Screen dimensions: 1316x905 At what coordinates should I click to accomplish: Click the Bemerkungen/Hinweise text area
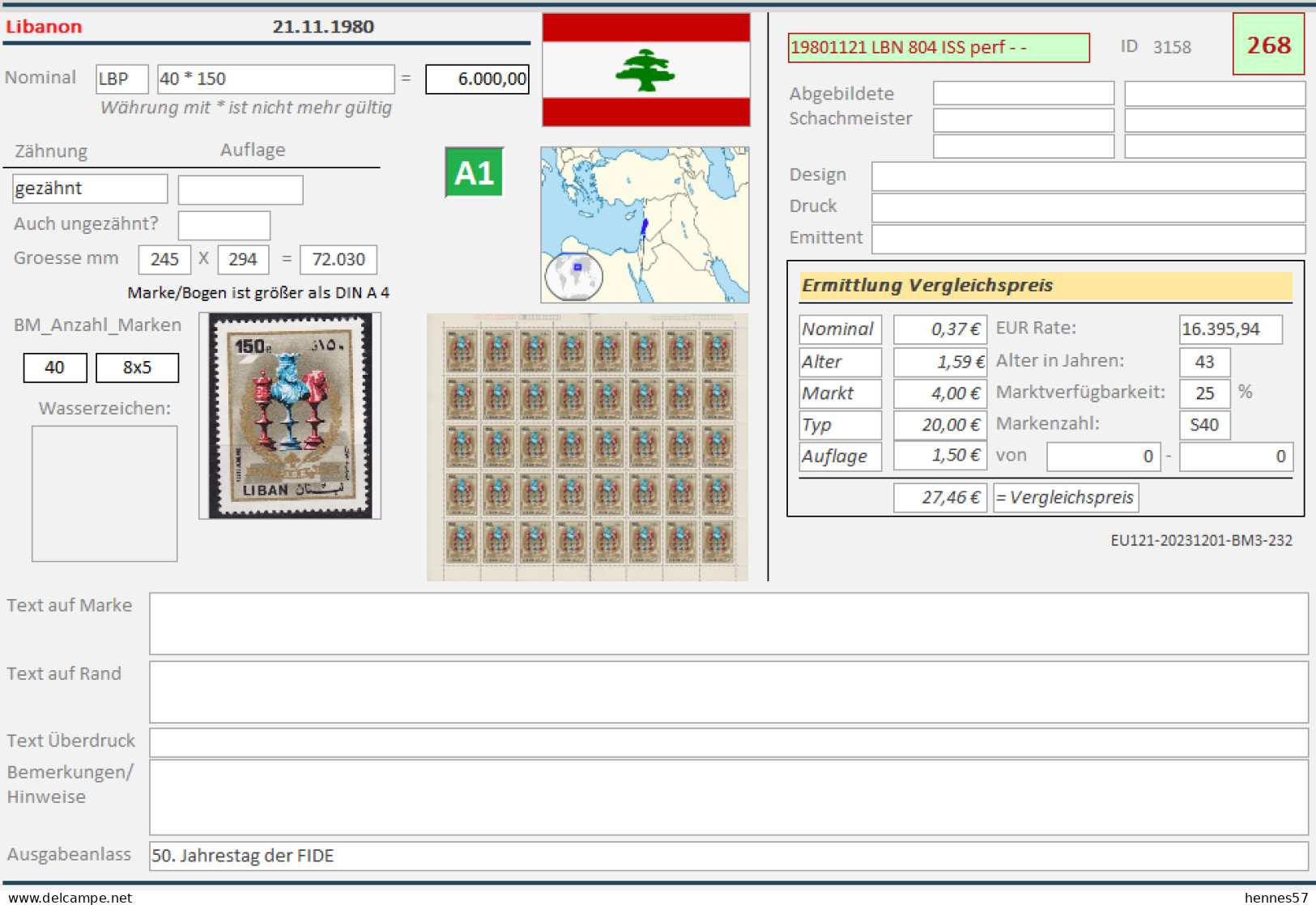click(729, 797)
